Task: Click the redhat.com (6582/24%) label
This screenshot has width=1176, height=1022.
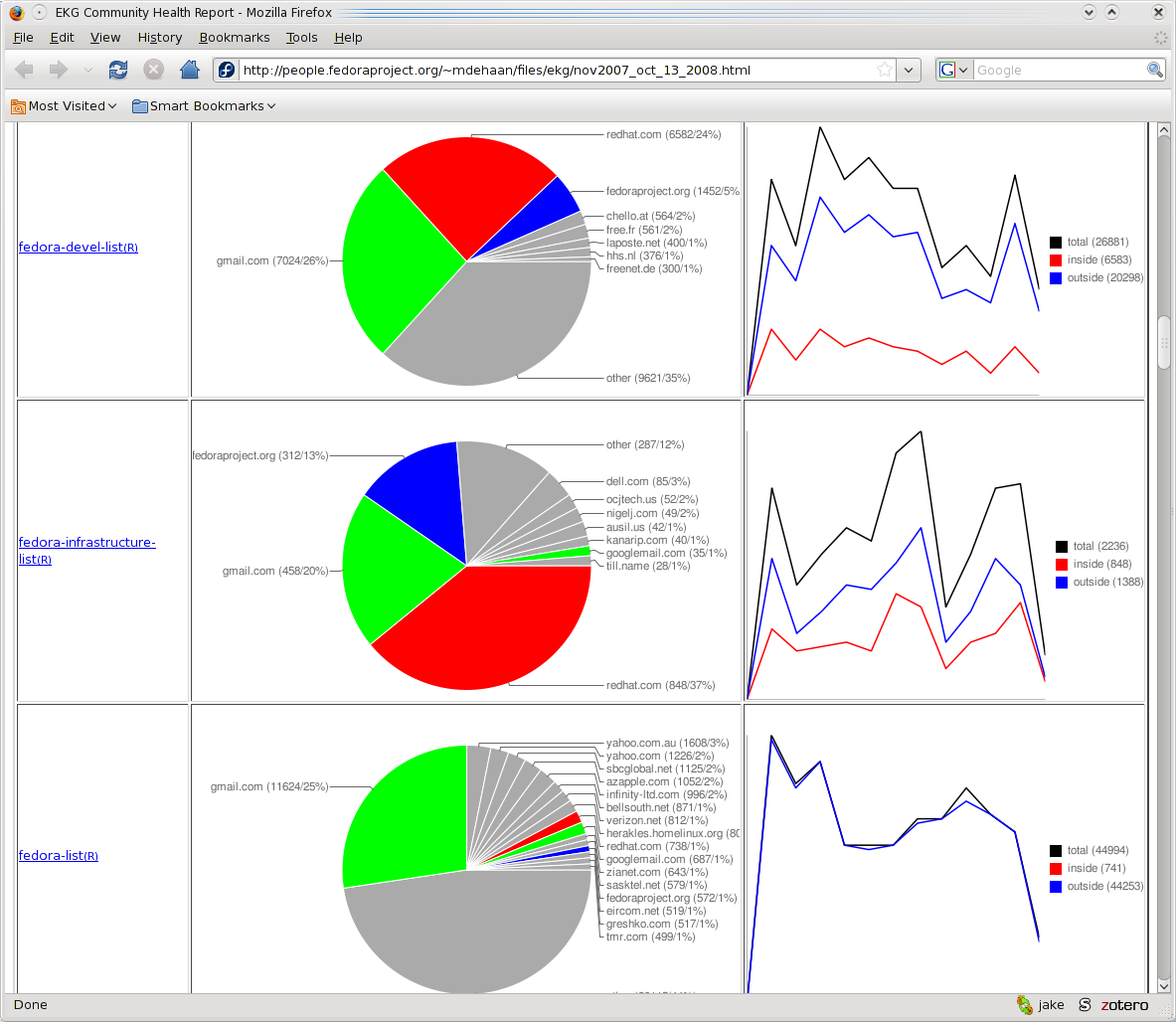Action: [664, 134]
